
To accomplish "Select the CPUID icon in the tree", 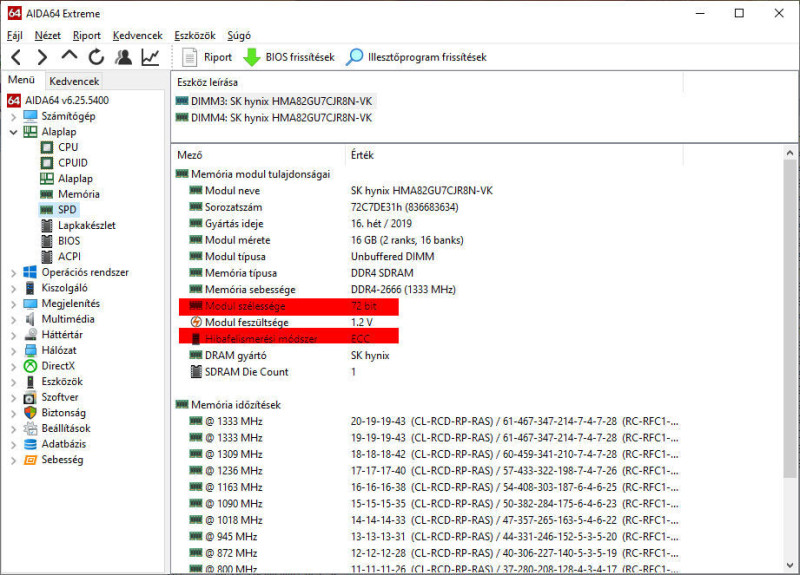I will coord(47,163).
